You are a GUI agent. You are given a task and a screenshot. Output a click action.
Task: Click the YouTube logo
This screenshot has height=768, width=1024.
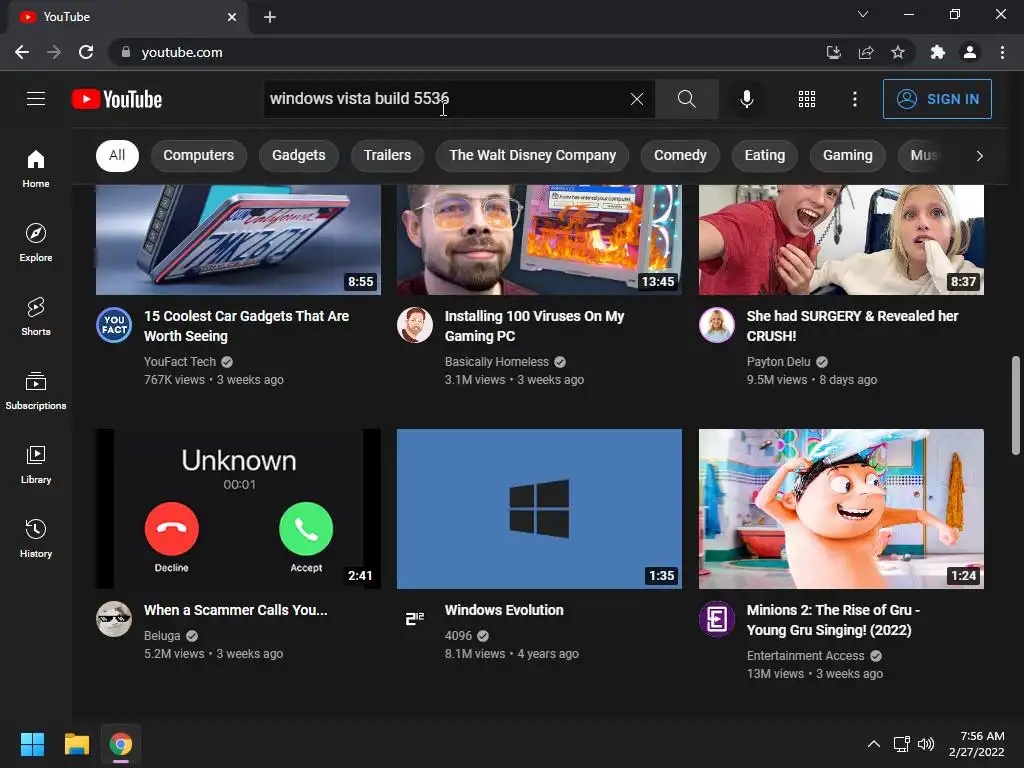pyautogui.click(x=117, y=99)
